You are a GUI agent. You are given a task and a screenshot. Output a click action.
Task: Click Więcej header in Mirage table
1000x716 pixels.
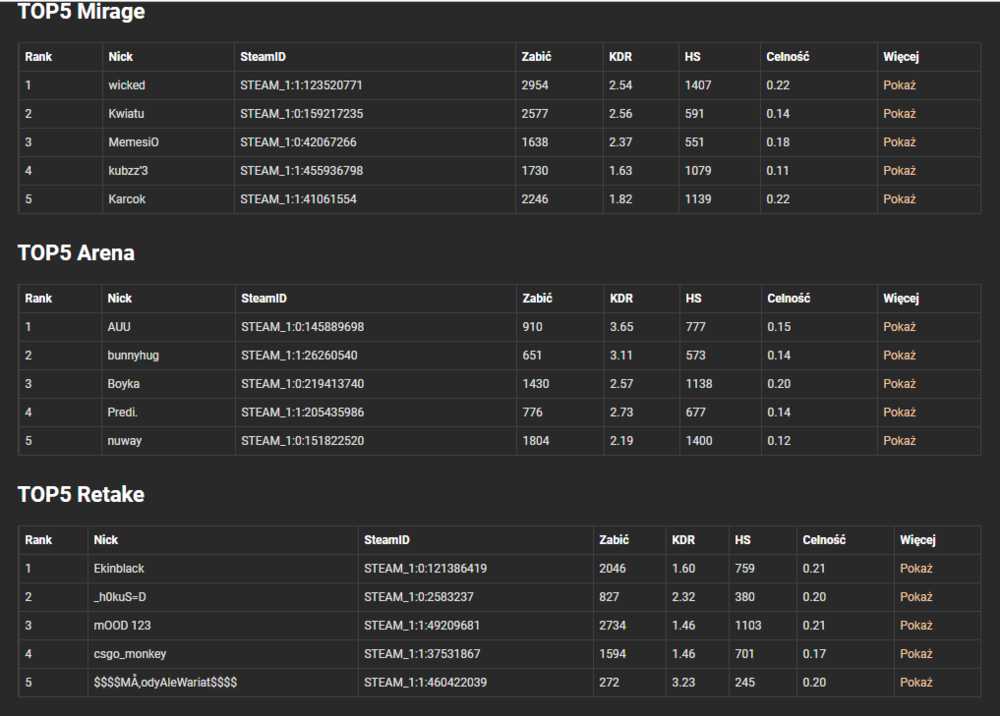pyautogui.click(x=901, y=57)
